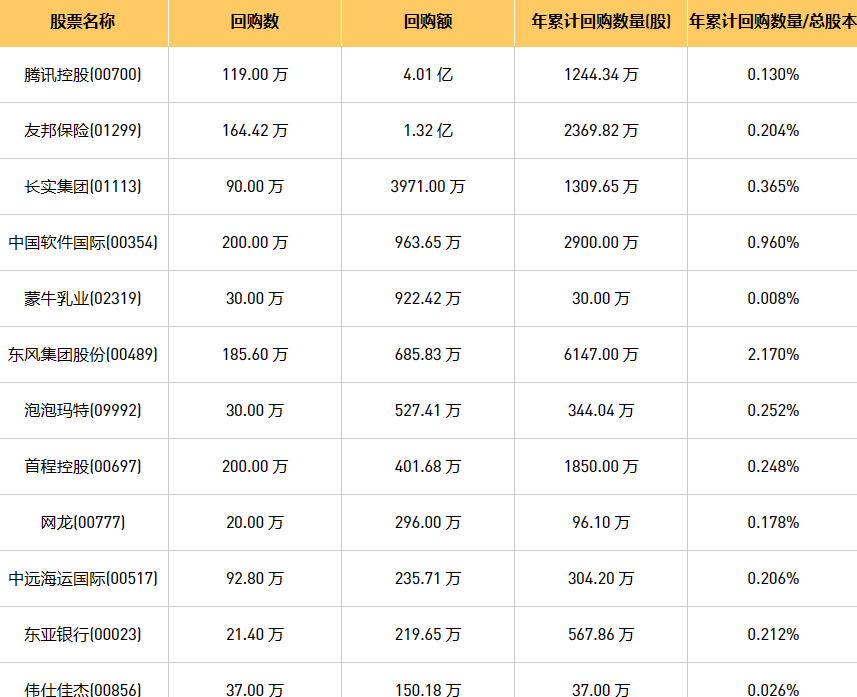Select the 6147.00 万 cumulative buyback cell
This screenshot has width=857, height=697.
601,354
